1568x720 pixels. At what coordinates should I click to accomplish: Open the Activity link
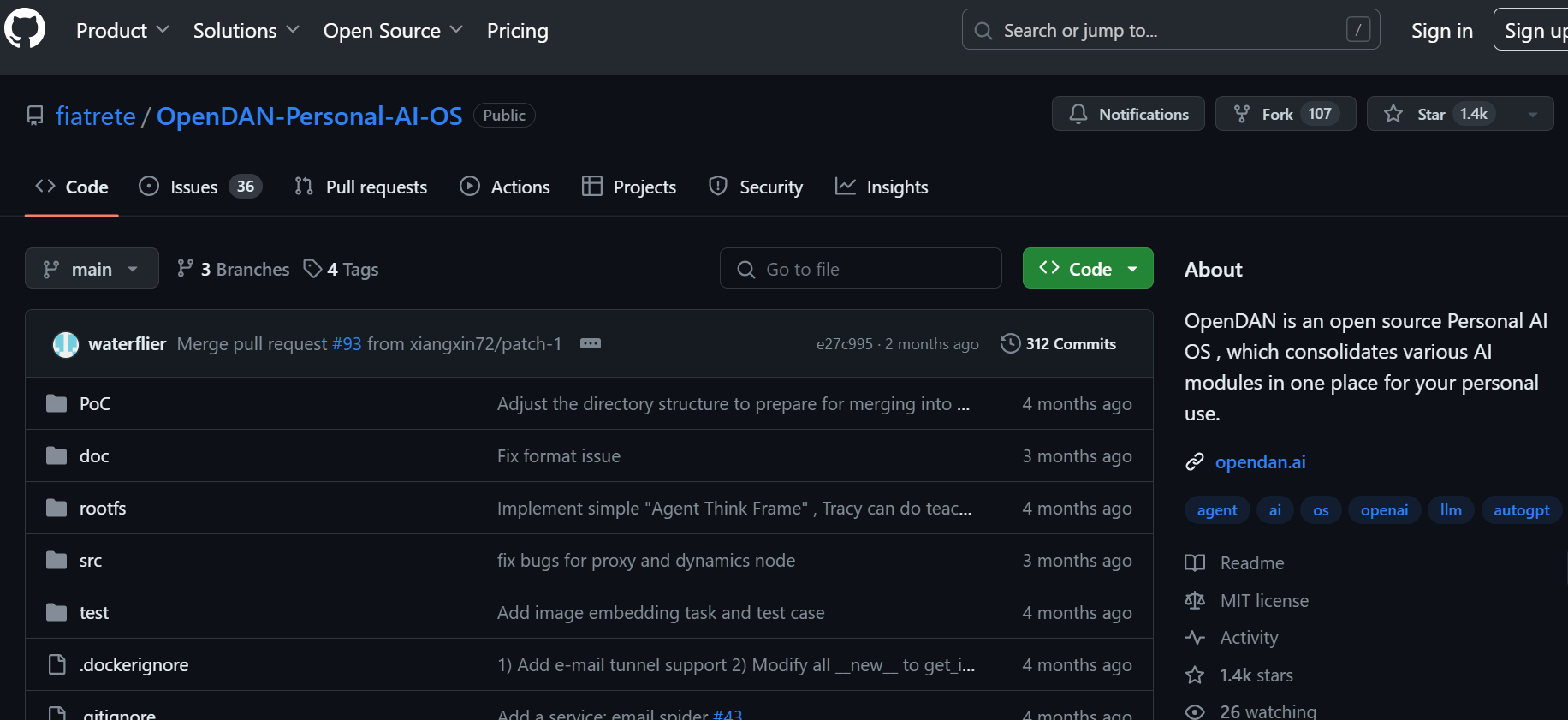1232,638
